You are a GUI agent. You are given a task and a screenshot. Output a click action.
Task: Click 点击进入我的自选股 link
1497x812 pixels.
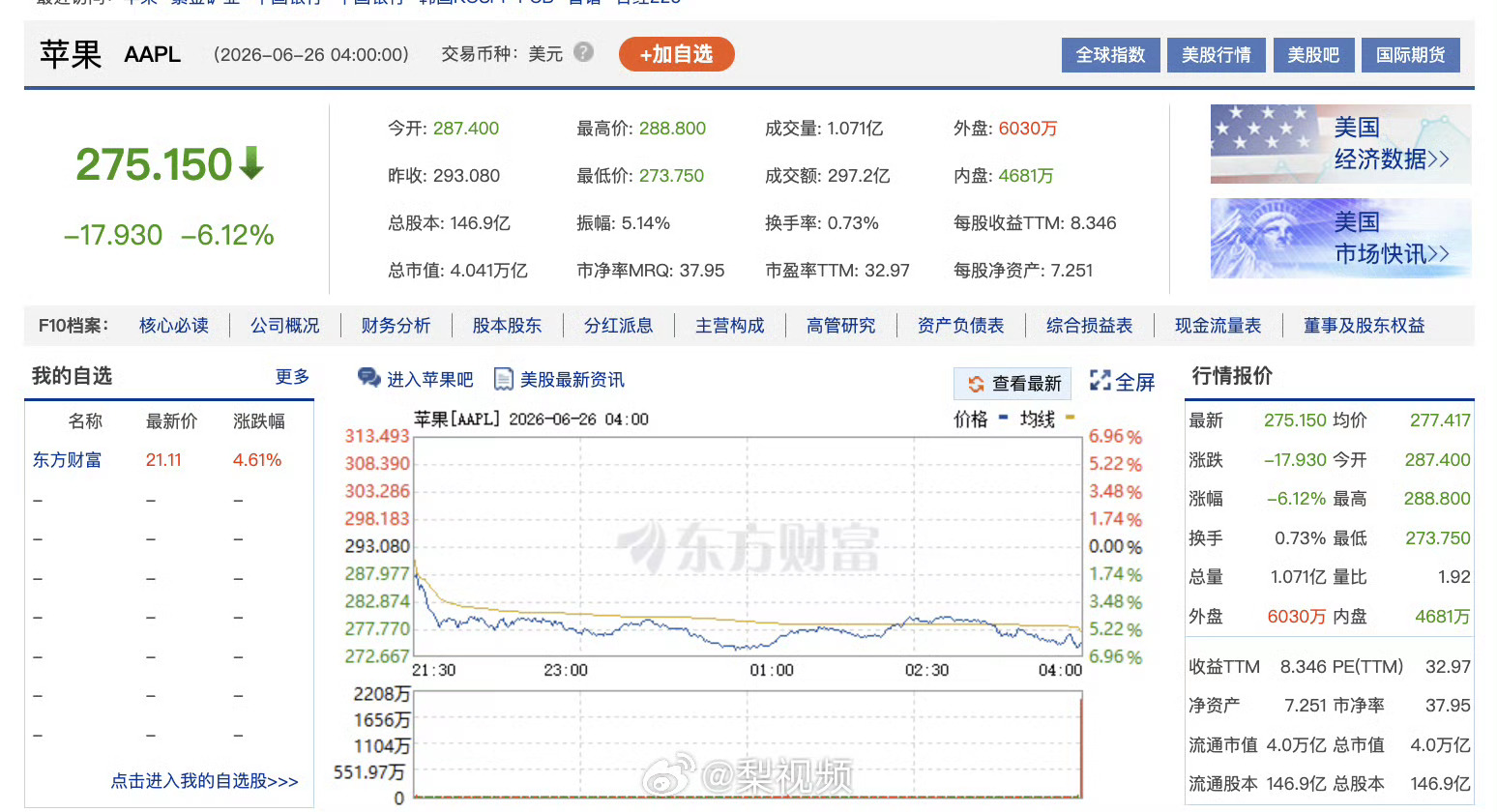pyautogui.click(x=204, y=781)
